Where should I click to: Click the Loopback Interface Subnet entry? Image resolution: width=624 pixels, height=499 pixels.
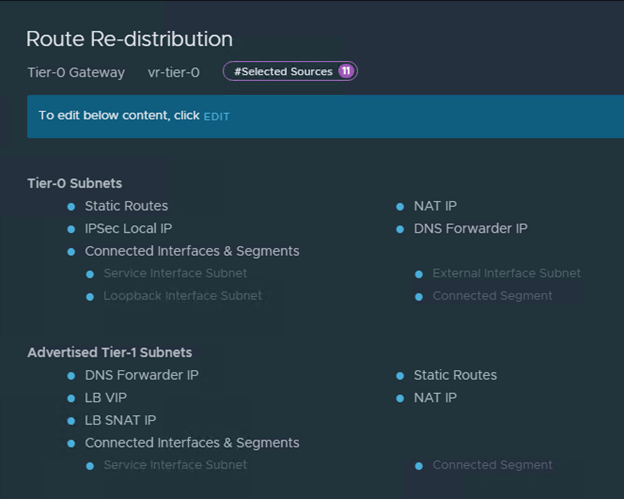(x=182, y=296)
